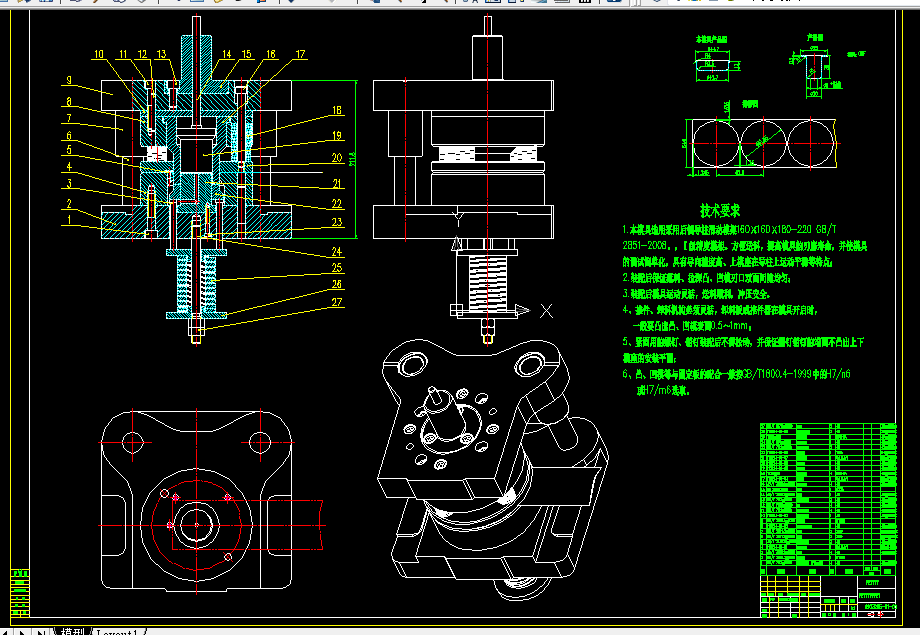Select part callout number 14
This screenshot has width=920, height=635.
point(226,54)
